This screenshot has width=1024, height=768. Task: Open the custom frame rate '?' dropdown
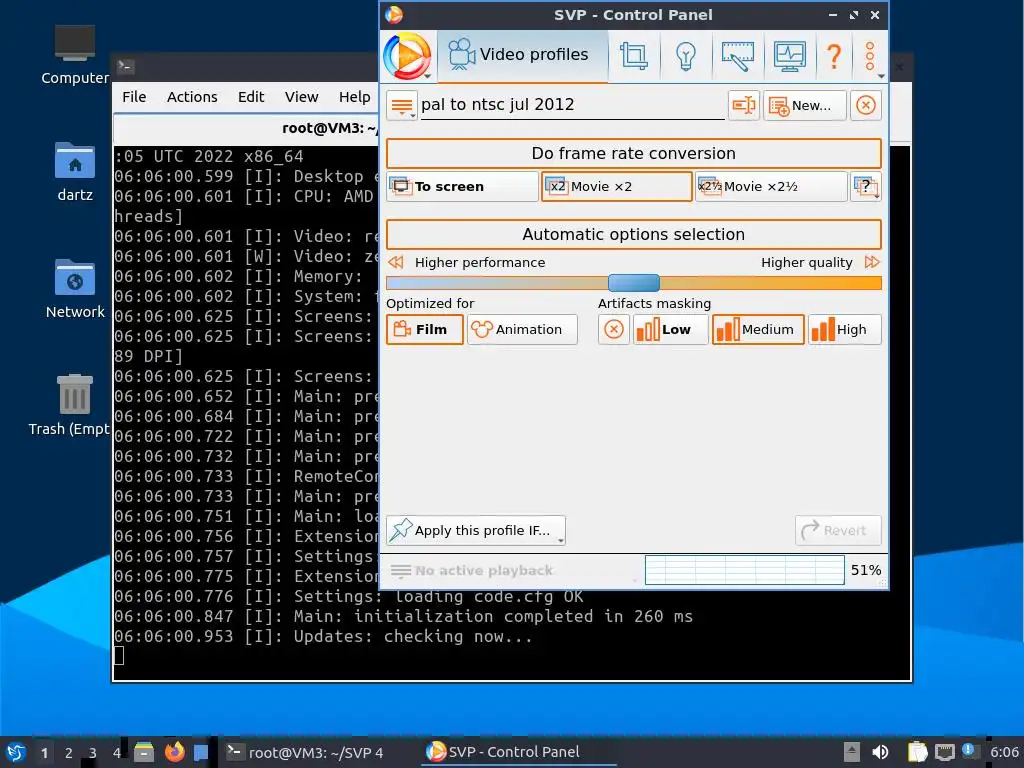click(x=866, y=187)
